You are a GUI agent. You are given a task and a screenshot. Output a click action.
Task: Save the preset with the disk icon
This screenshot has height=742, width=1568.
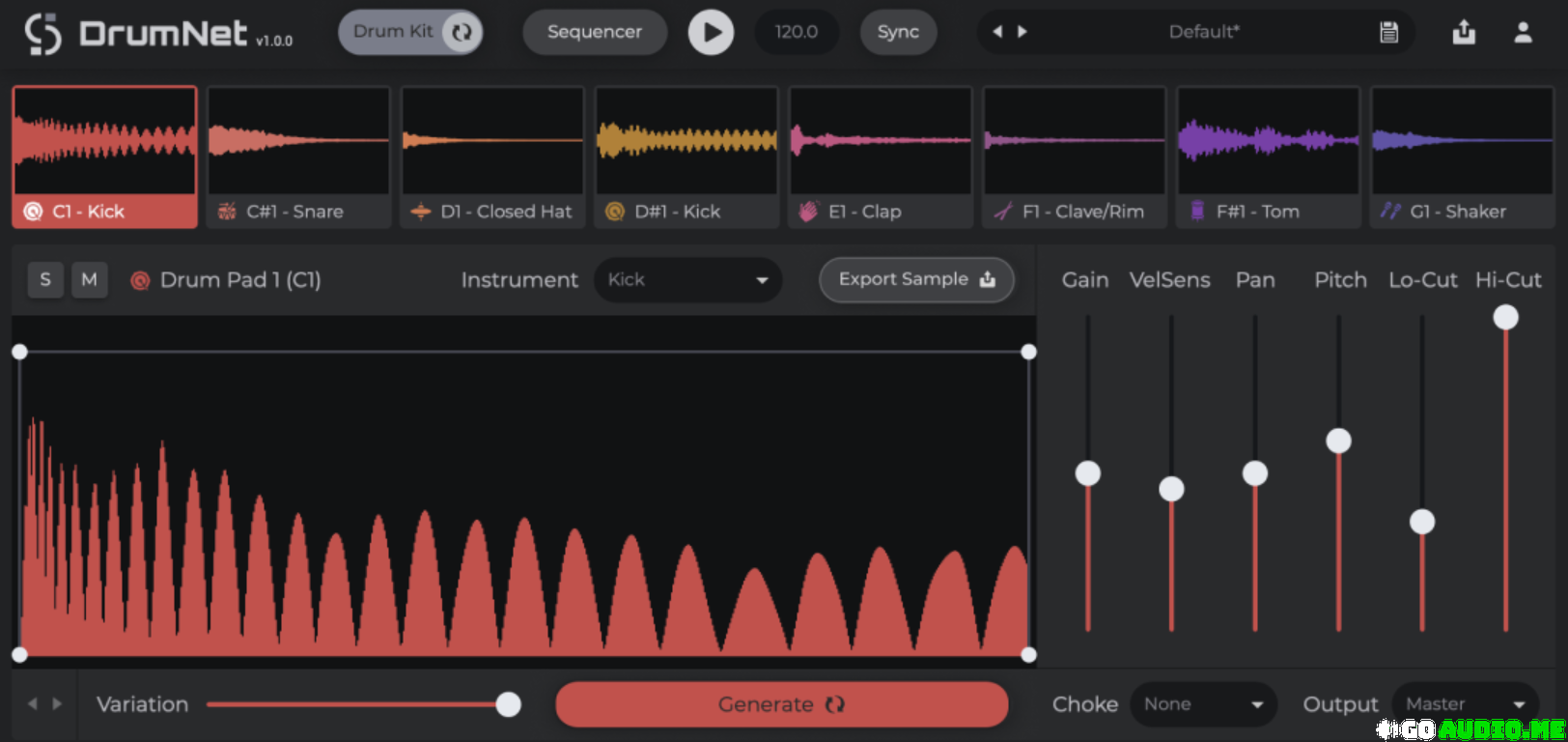(1388, 32)
